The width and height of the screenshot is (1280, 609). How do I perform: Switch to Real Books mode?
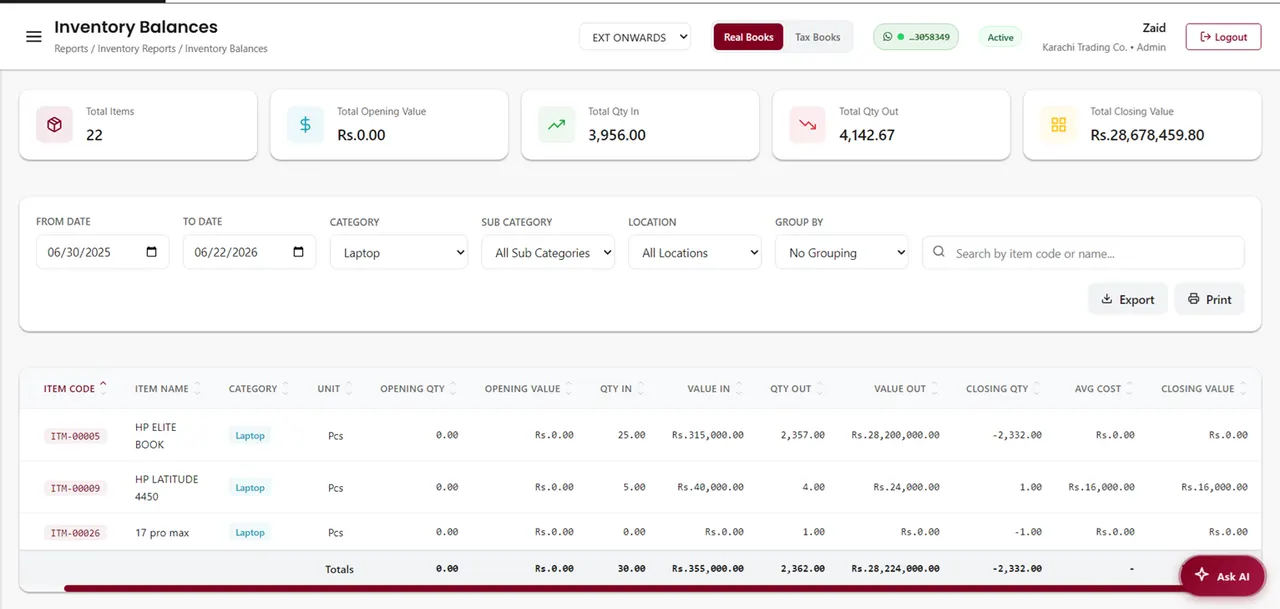pos(748,37)
